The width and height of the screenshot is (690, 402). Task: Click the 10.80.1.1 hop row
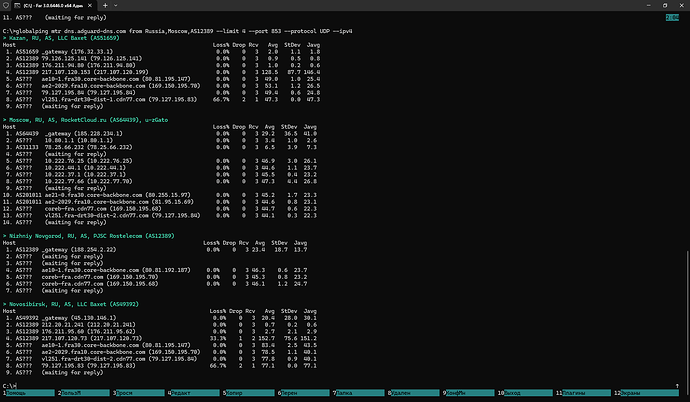pyautogui.click(x=161, y=140)
